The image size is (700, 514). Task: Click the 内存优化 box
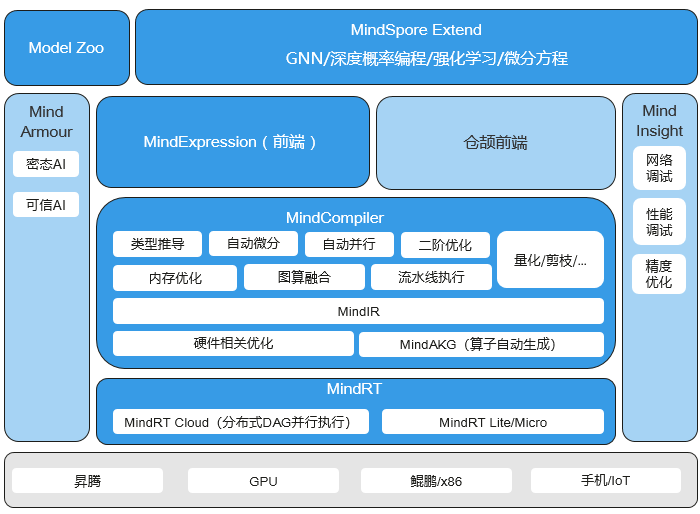pos(175,278)
